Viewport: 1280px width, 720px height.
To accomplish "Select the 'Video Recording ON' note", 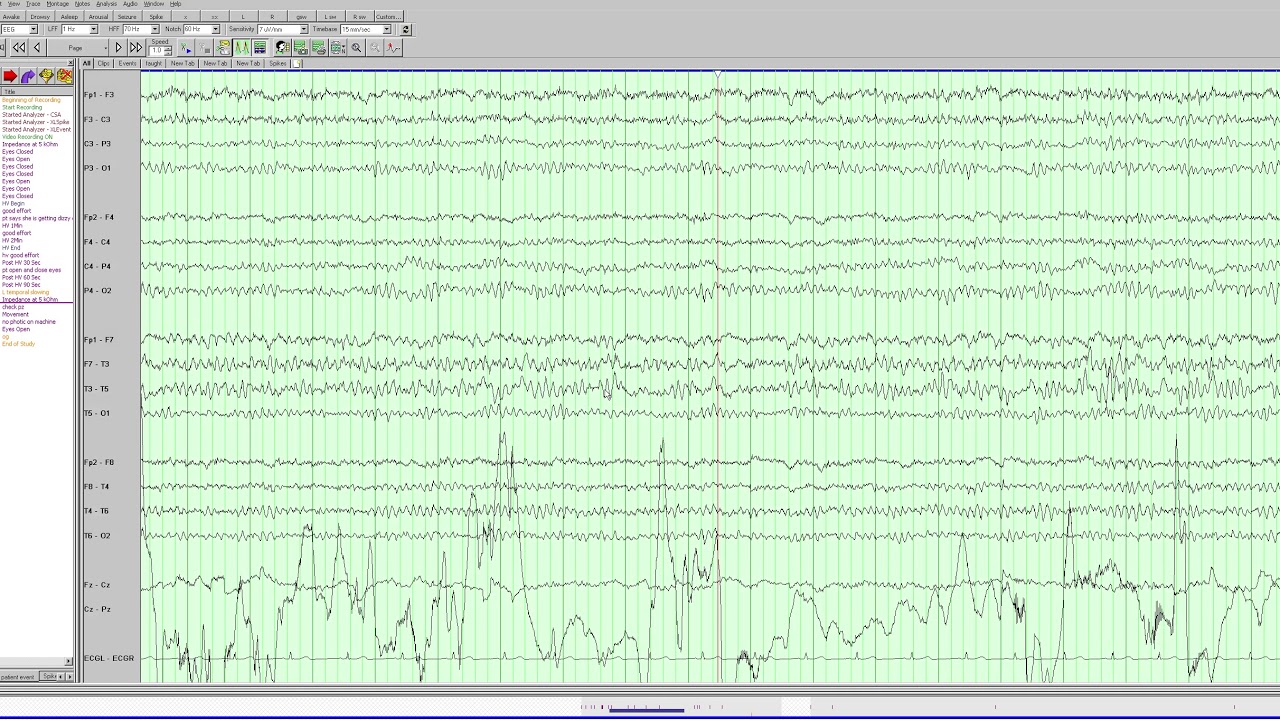I will tap(27, 137).
